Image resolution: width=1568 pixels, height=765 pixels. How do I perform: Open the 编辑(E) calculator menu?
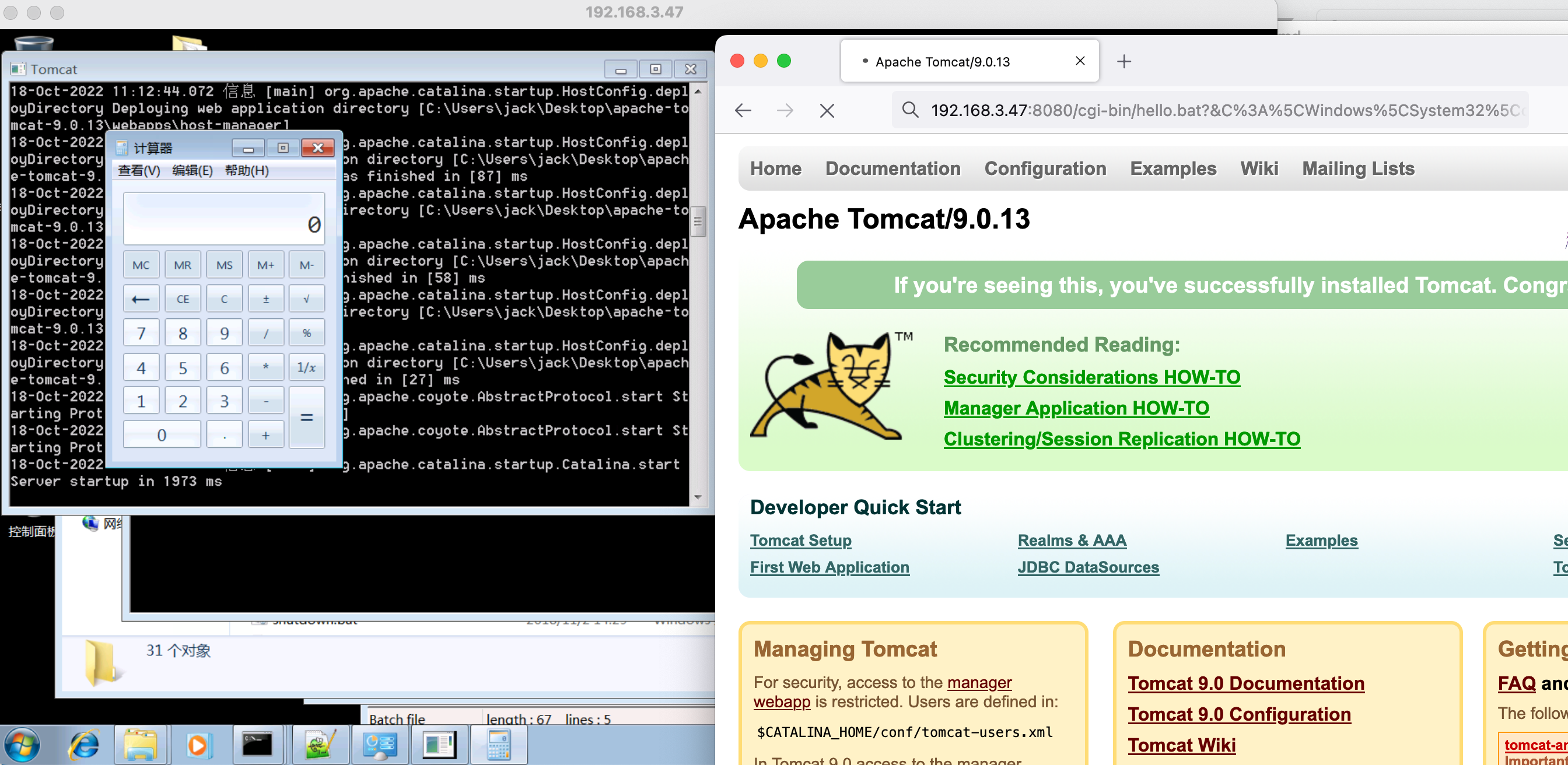[192, 170]
